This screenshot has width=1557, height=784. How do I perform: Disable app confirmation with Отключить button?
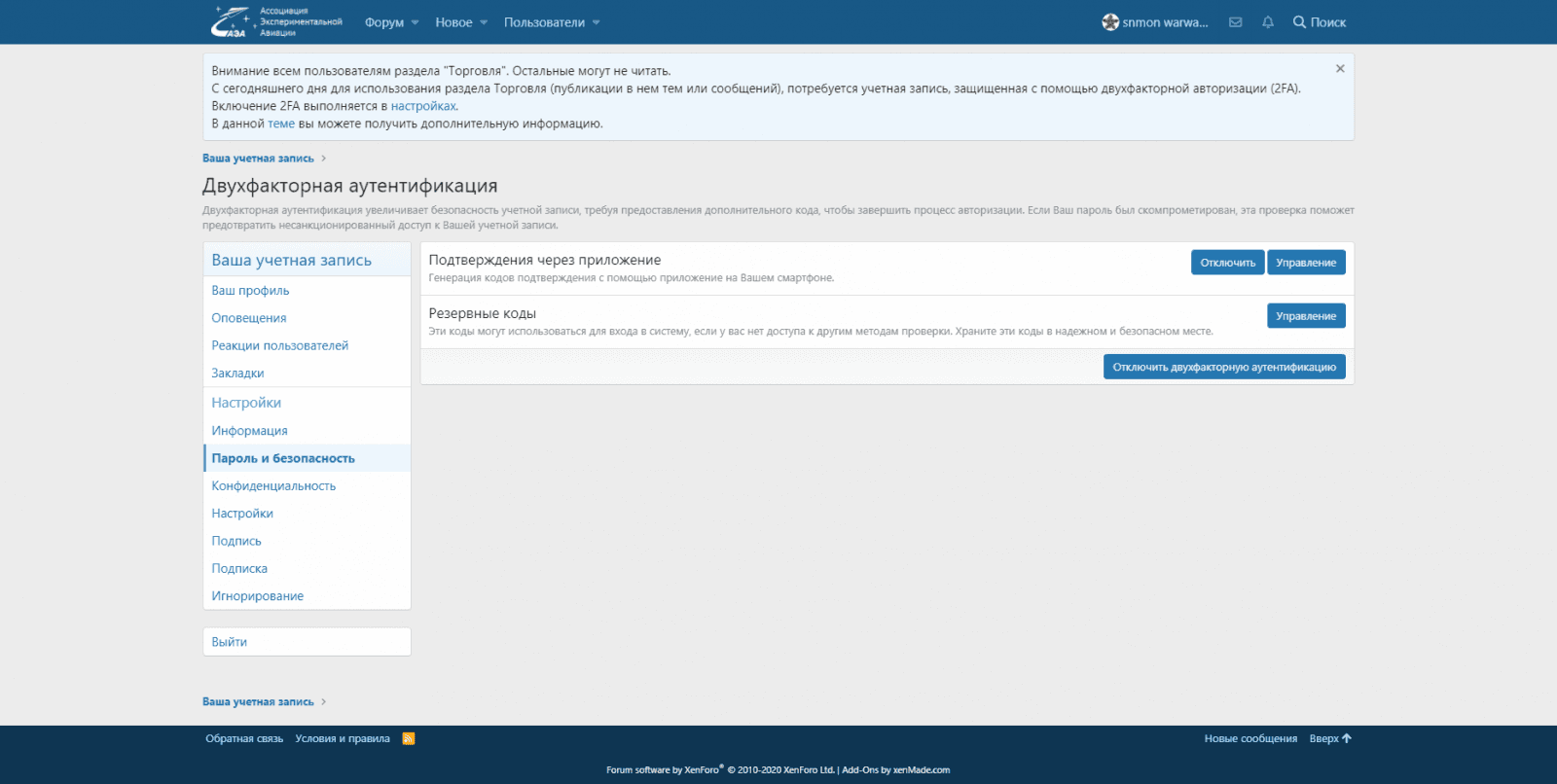(x=1227, y=263)
